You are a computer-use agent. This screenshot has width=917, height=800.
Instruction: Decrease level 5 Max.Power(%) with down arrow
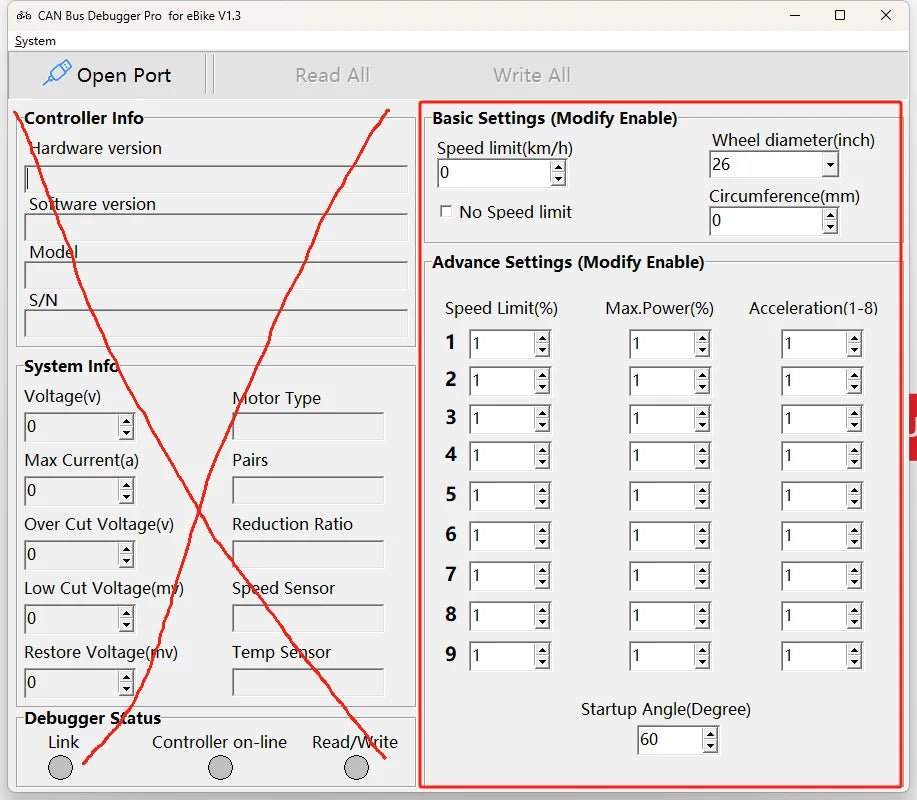pos(702,502)
